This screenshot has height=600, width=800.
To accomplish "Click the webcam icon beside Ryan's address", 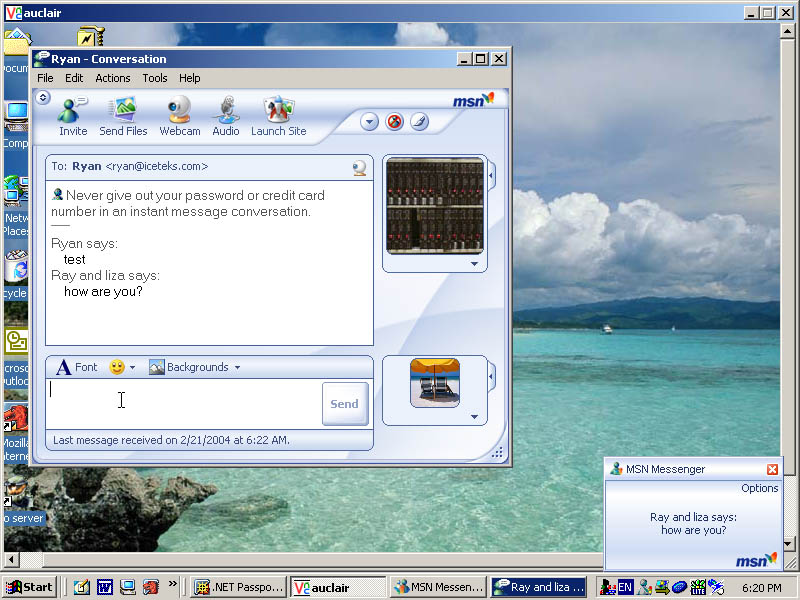I will pyautogui.click(x=360, y=168).
